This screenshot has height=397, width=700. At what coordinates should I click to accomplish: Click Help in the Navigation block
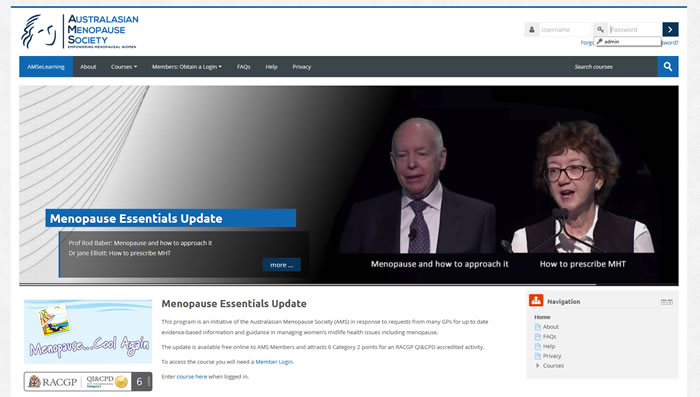(549, 347)
